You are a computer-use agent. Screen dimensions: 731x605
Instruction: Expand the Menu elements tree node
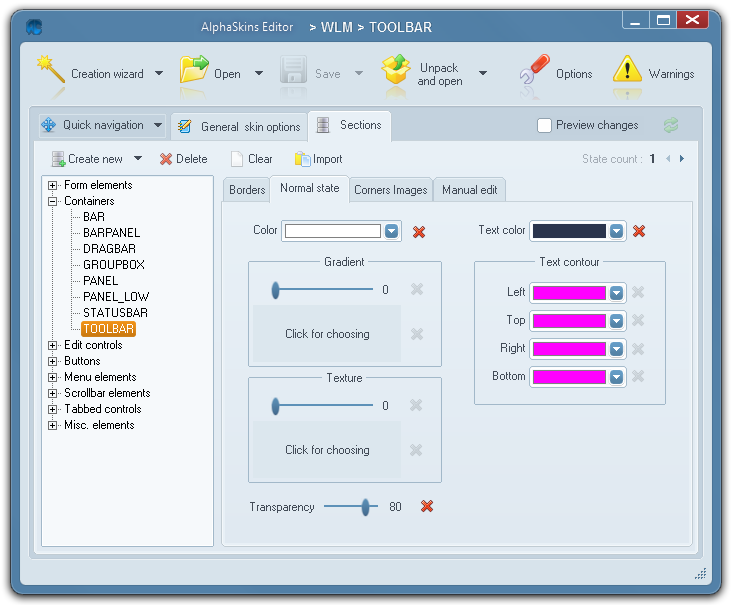(53, 378)
